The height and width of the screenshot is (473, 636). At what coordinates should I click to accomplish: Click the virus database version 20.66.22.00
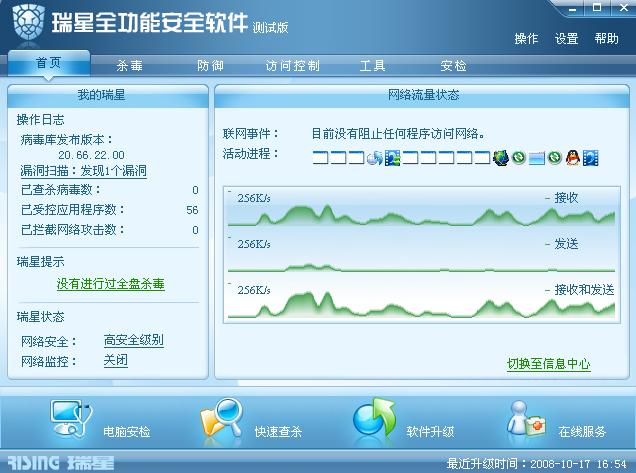pos(91,155)
